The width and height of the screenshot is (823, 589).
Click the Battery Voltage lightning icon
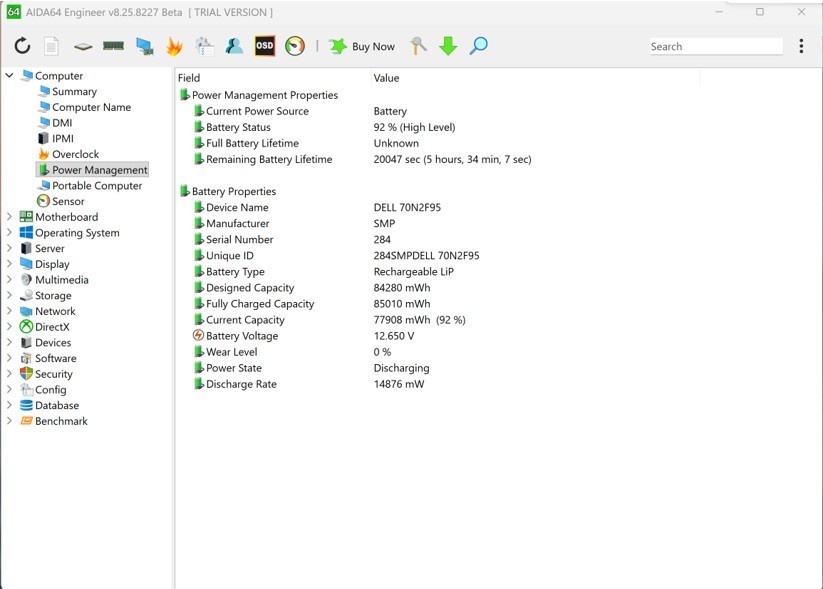click(198, 335)
